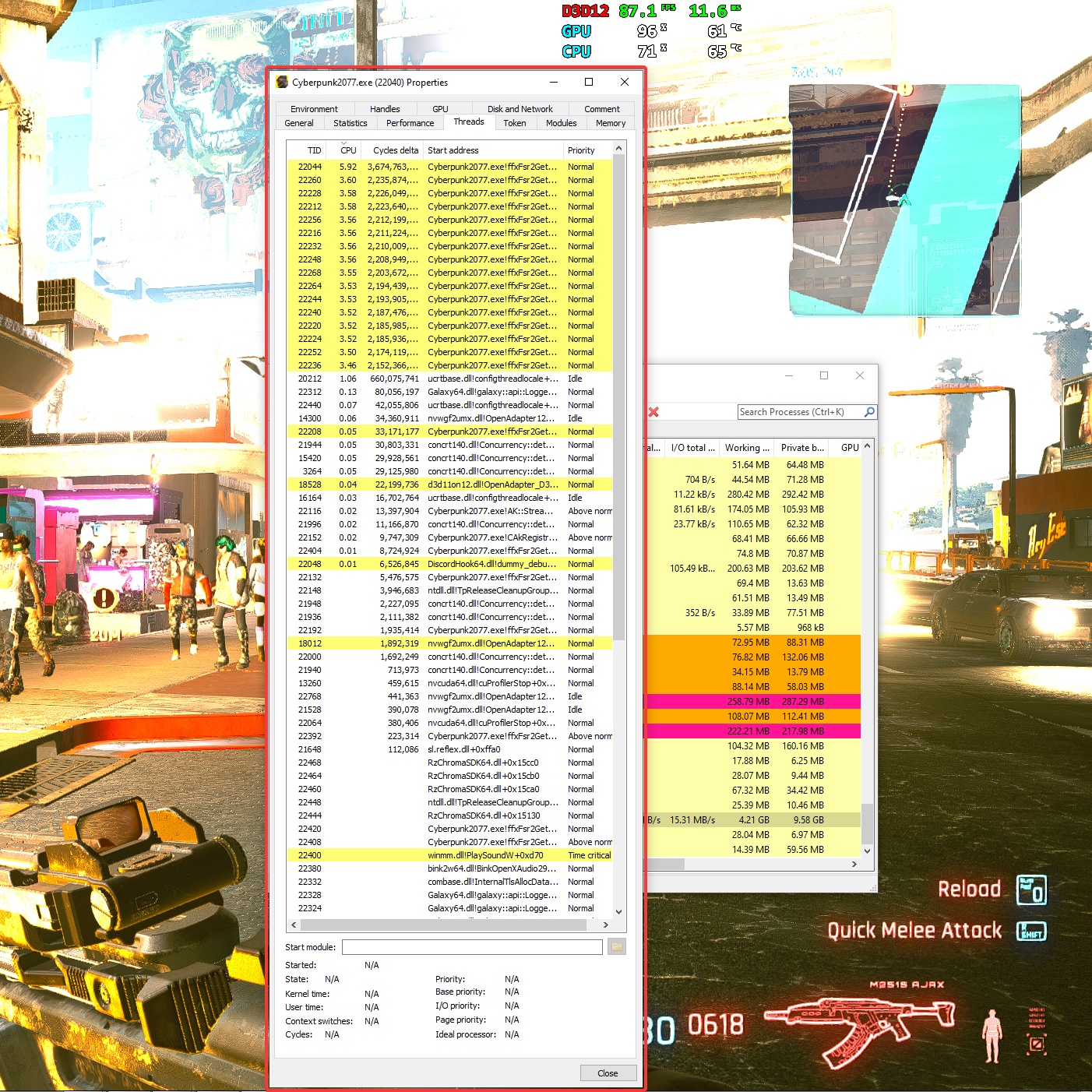Image resolution: width=1092 pixels, height=1092 pixels.
Task: Maximize the Properties window
Action: click(589, 82)
